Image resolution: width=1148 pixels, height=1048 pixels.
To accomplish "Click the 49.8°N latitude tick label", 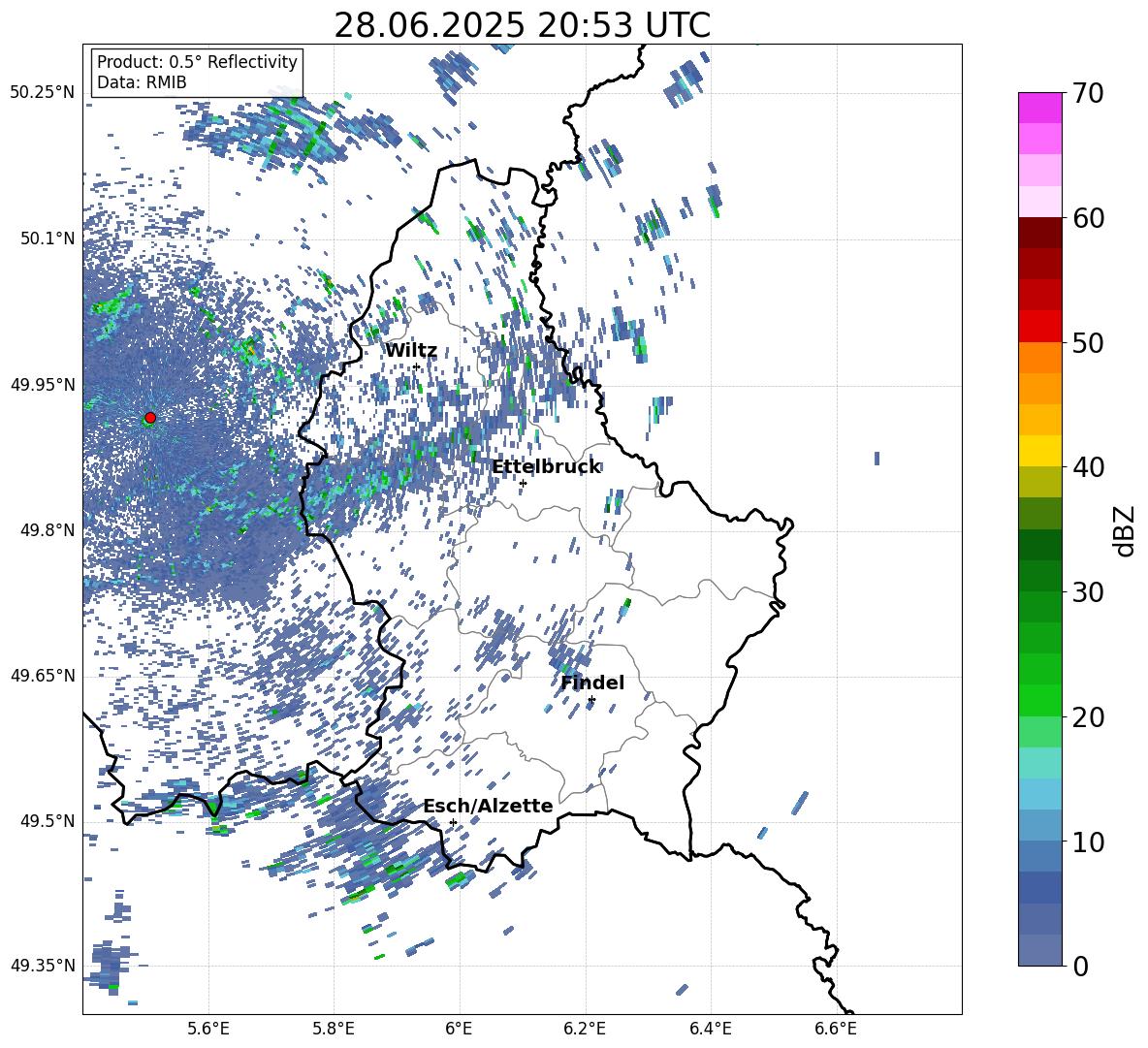I will 47,530.
